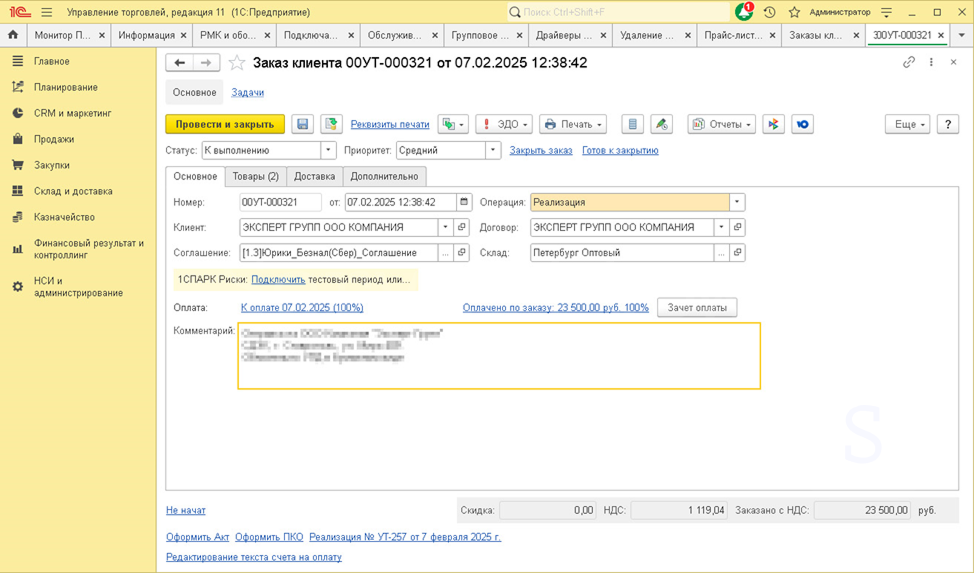The width and height of the screenshot is (974, 573).
Task: Click the Оформить Акт link
Action: point(198,537)
